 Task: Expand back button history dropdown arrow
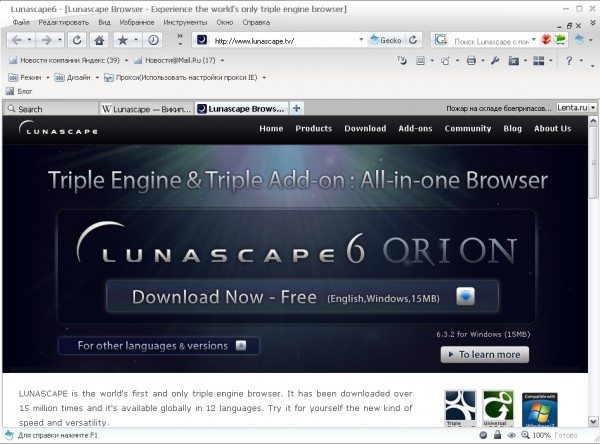[x=29, y=40]
